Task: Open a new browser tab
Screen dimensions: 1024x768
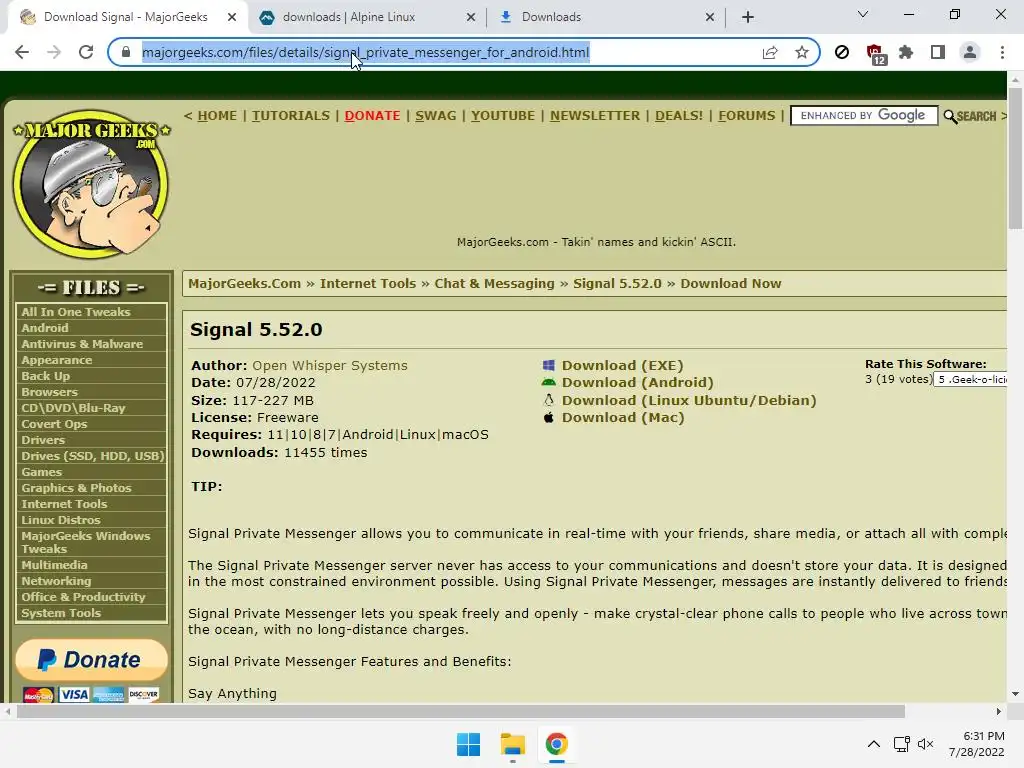Action: 748,17
